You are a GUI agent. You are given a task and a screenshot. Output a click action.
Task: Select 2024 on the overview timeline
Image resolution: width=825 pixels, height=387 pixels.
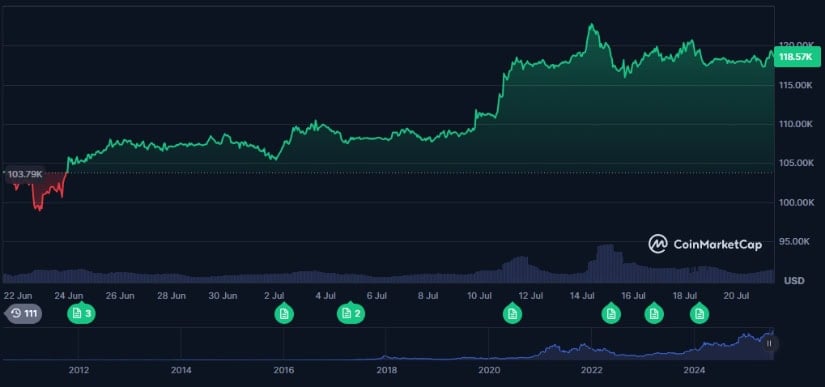pyautogui.click(x=694, y=370)
